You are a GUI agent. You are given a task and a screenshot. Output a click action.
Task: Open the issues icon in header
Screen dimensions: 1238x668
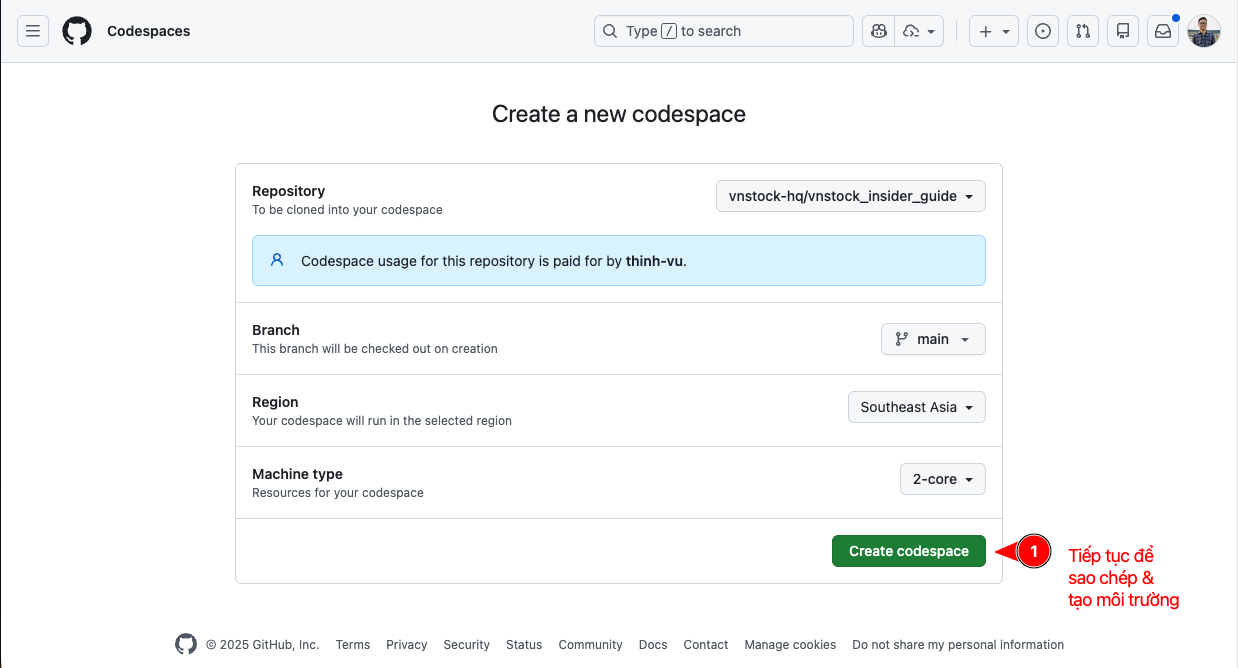pyautogui.click(x=1043, y=31)
